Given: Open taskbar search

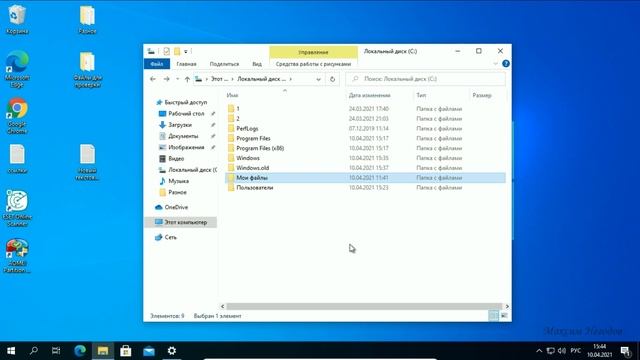Looking at the screenshot, I should tap(34, 351).
